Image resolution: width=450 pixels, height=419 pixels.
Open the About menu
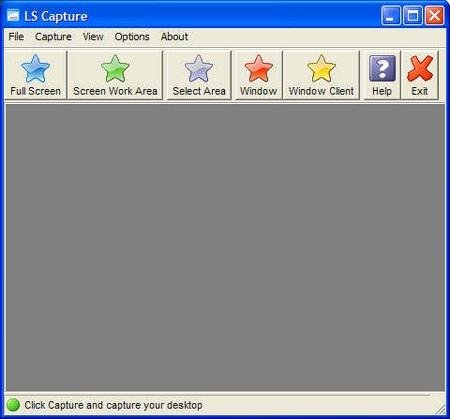[x=174, y=37]
